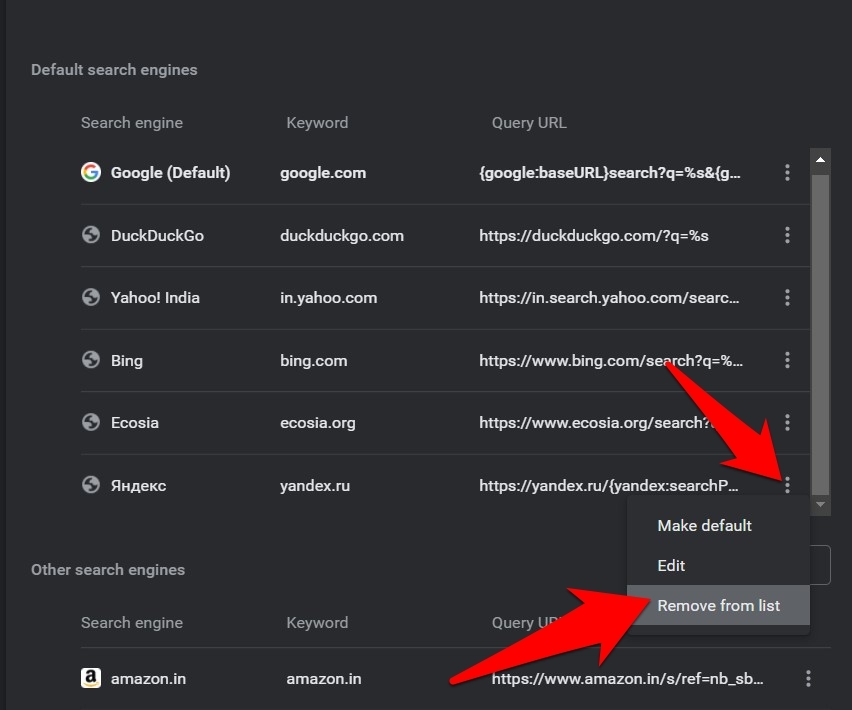Click the in.search.yahoo.com query URL
Image resolution: width=852 pixels, height=710 pixels.
[x=609, y=298]
